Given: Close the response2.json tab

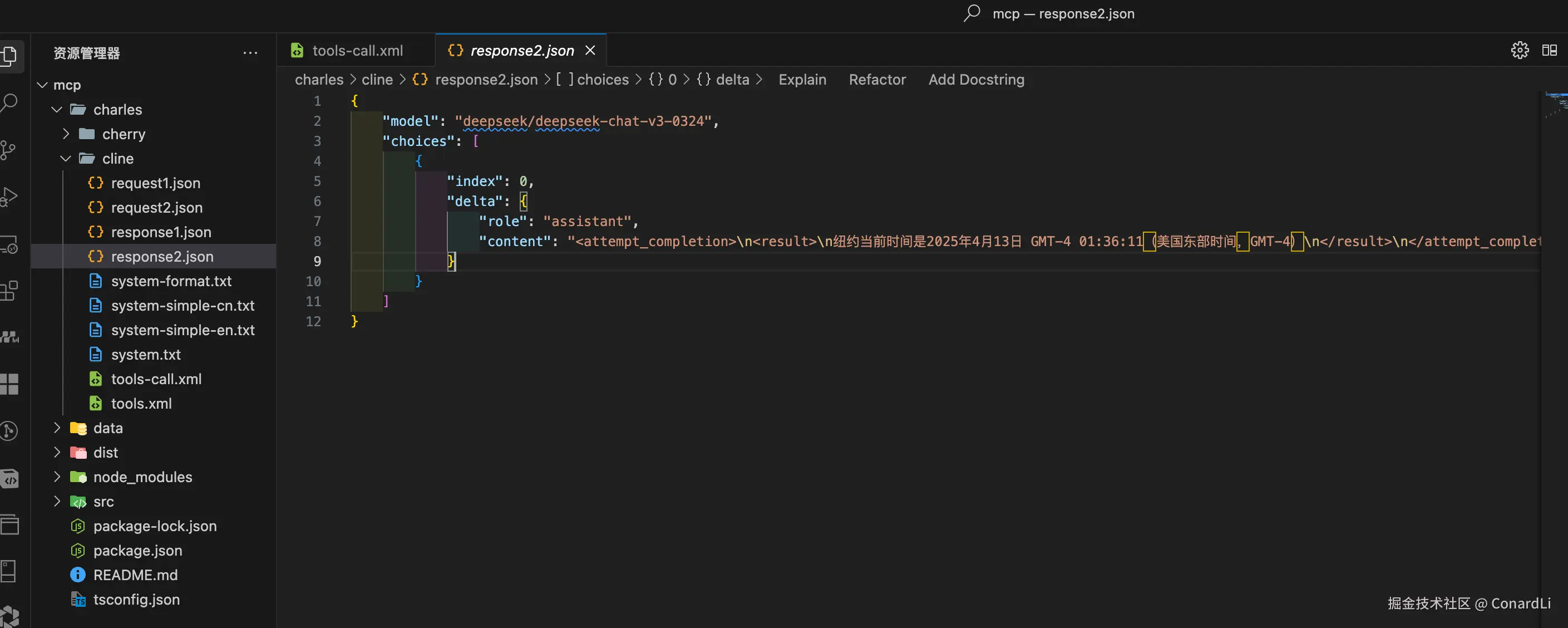Looking at the screenshot, I should click(590, 51).
